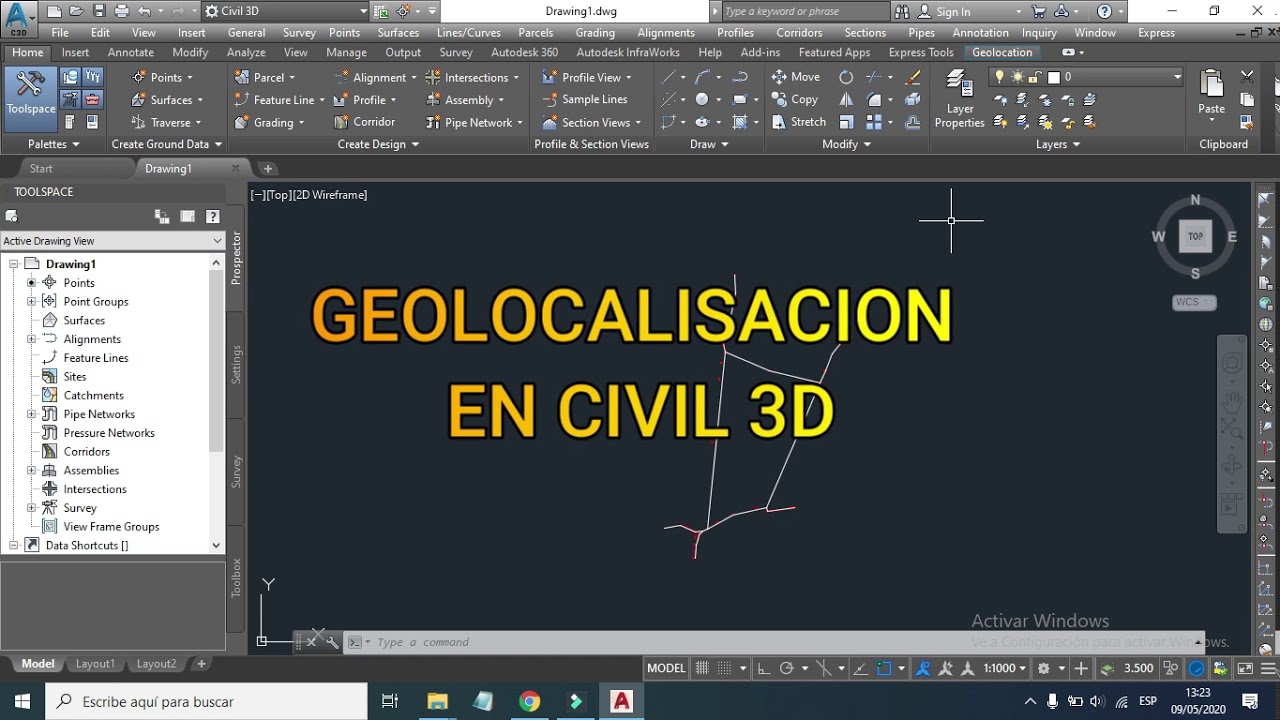Image resolution: width=1280 pixels, height=720 pixels.
Task: Click the Paste clipboard button
Action: (x=1211, y=93)
